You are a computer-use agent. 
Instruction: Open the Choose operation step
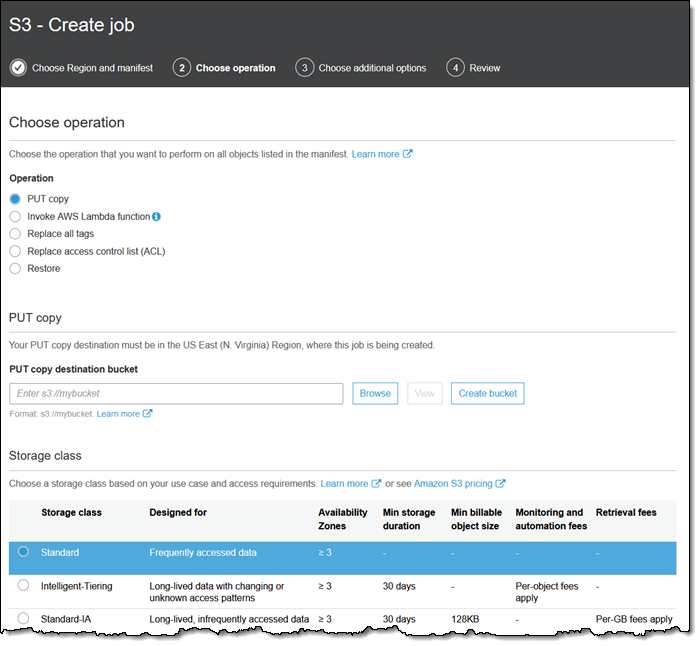pyautogui.click(x=236, y=68)
